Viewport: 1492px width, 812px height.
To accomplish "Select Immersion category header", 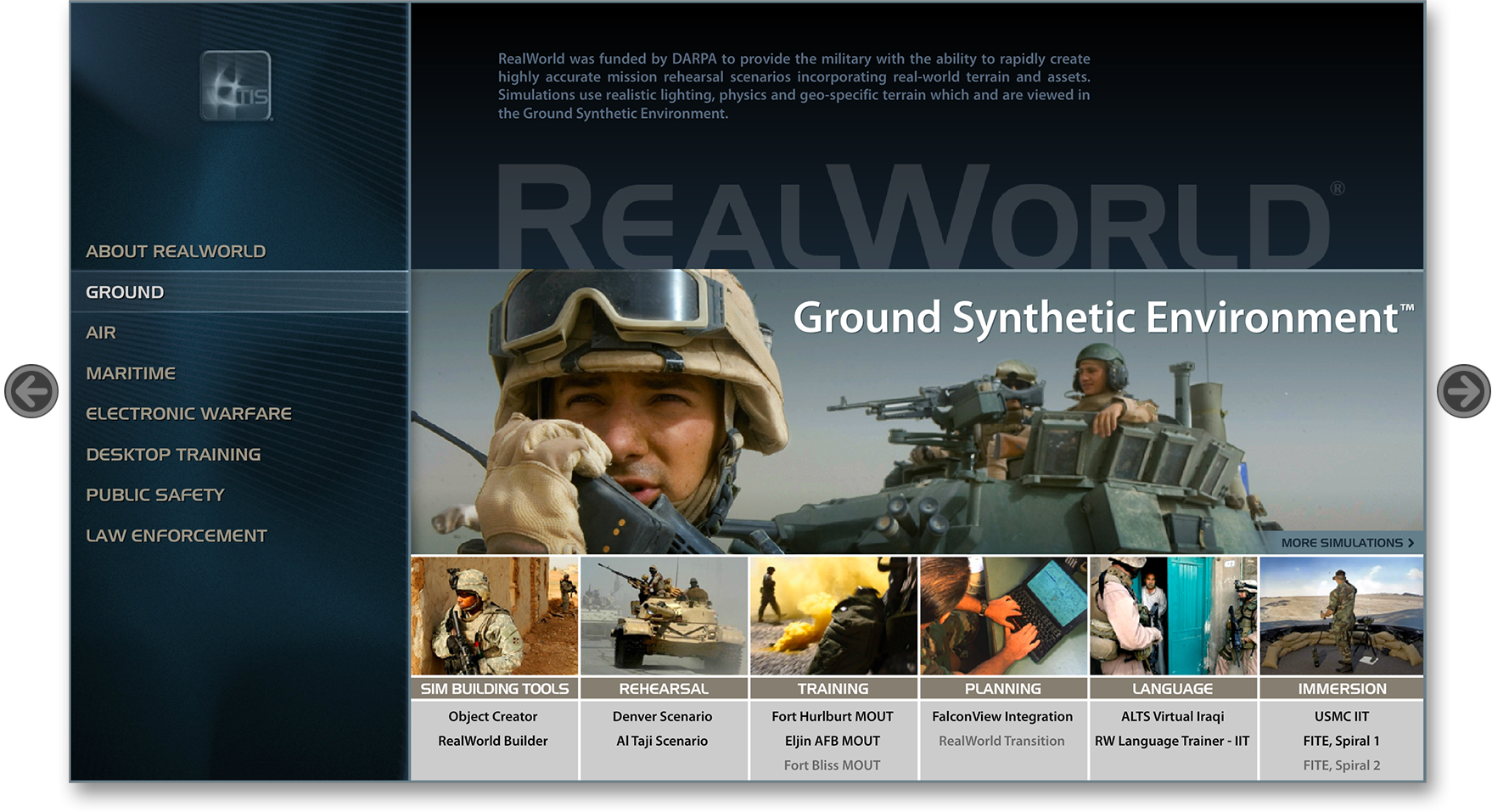I will 1342,689.
